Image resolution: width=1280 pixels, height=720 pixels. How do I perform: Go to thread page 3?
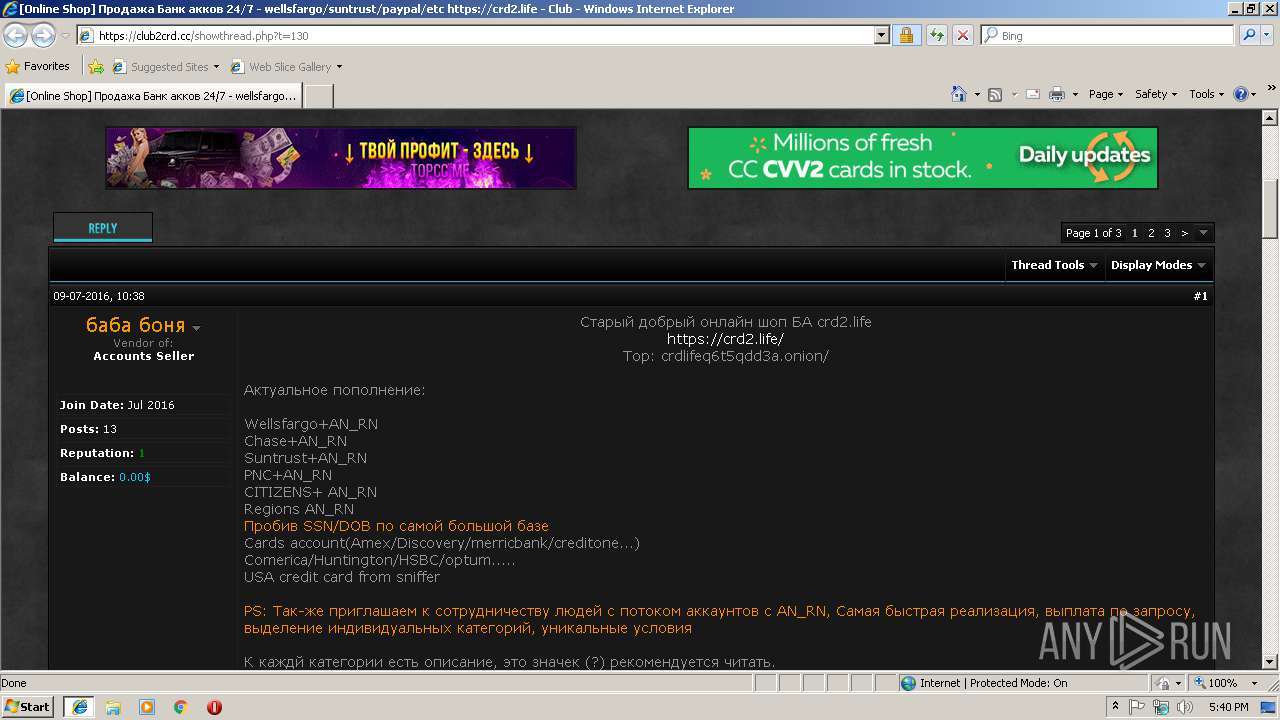(x=1167, y=233)
